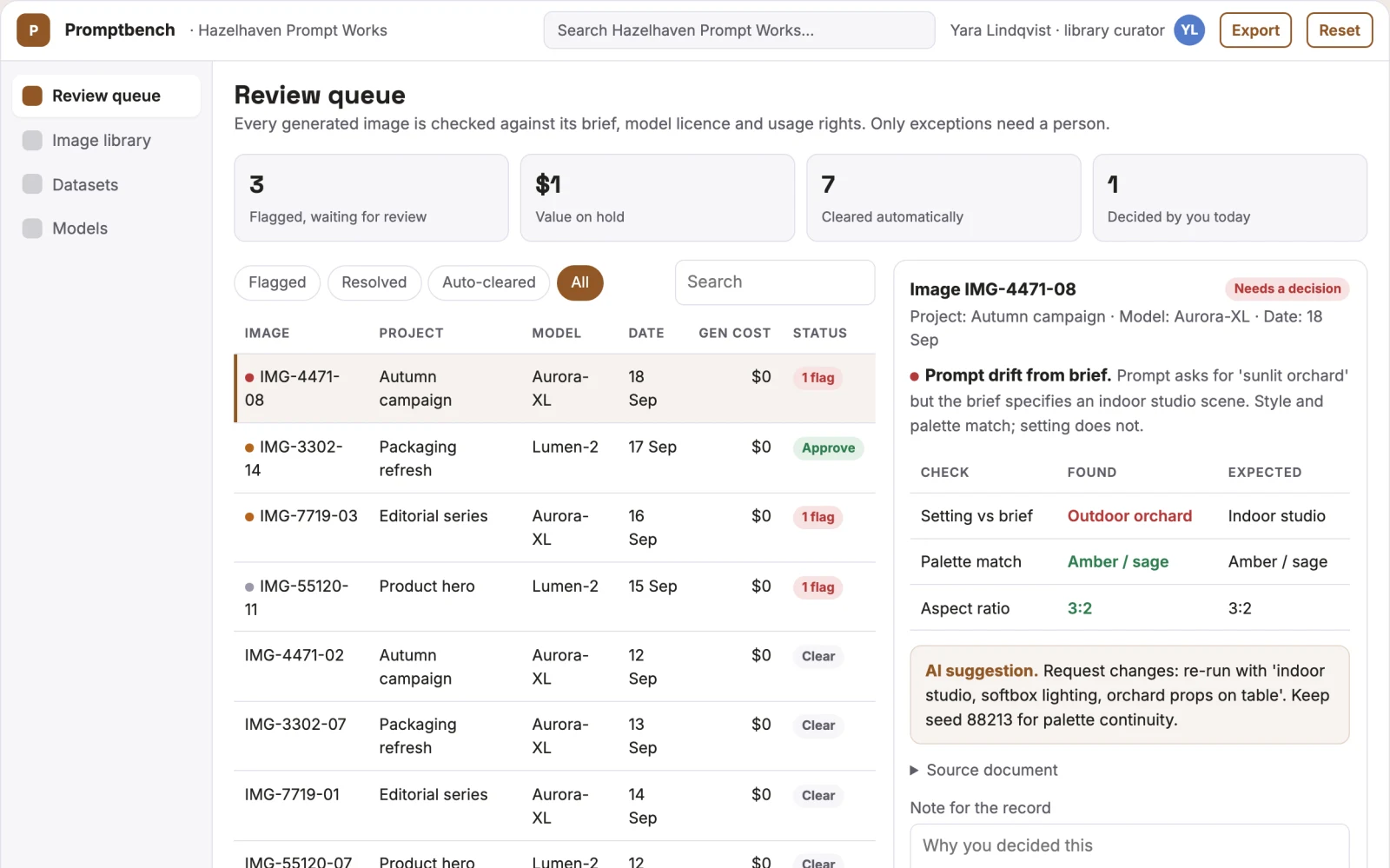Open Image library in sidebar
The image size is (1390, 868).
coord(106,140)
